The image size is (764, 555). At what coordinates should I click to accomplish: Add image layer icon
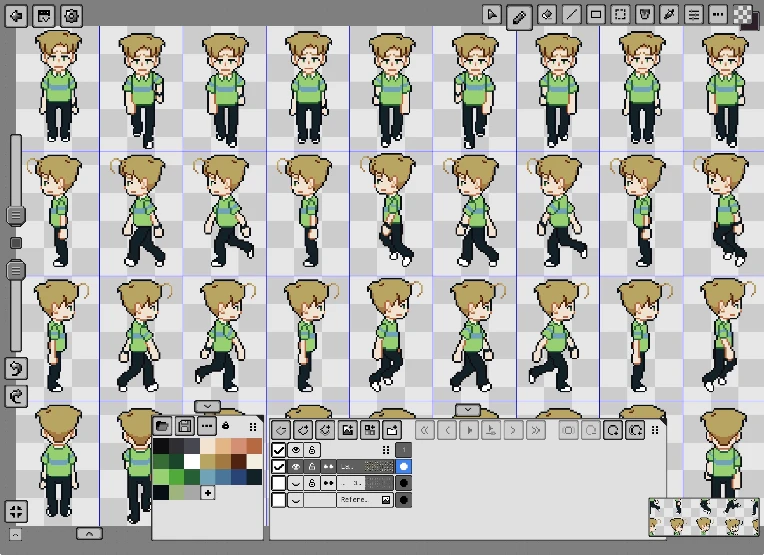[348, 430]
